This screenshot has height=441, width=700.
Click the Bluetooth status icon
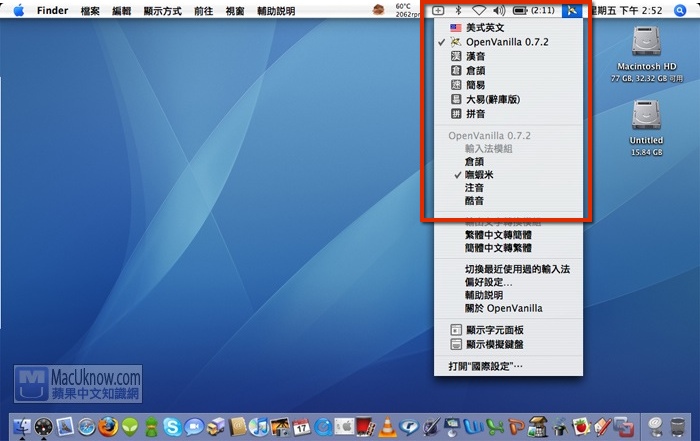coord(458,10)
